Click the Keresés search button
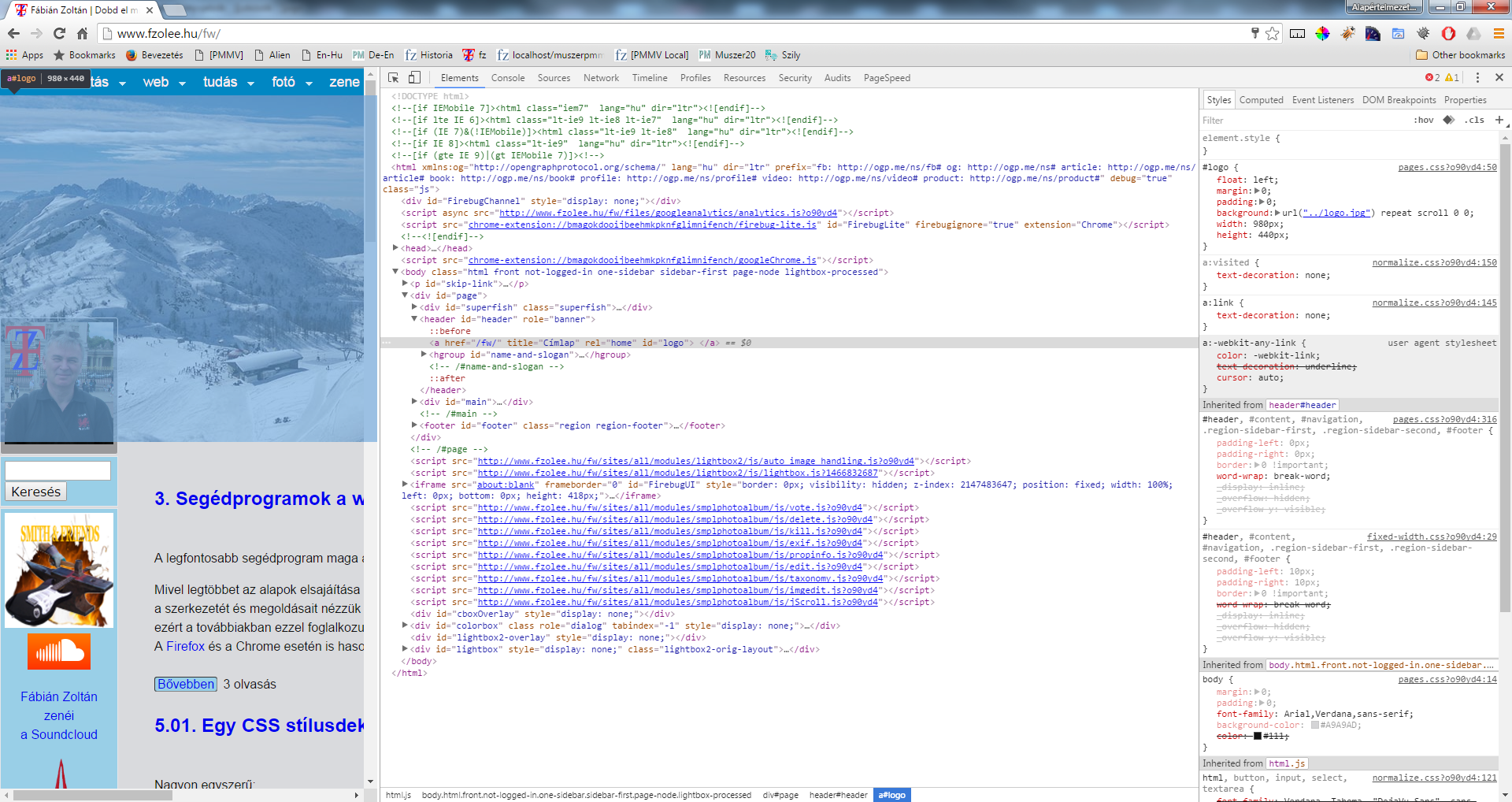 point(36,492)
